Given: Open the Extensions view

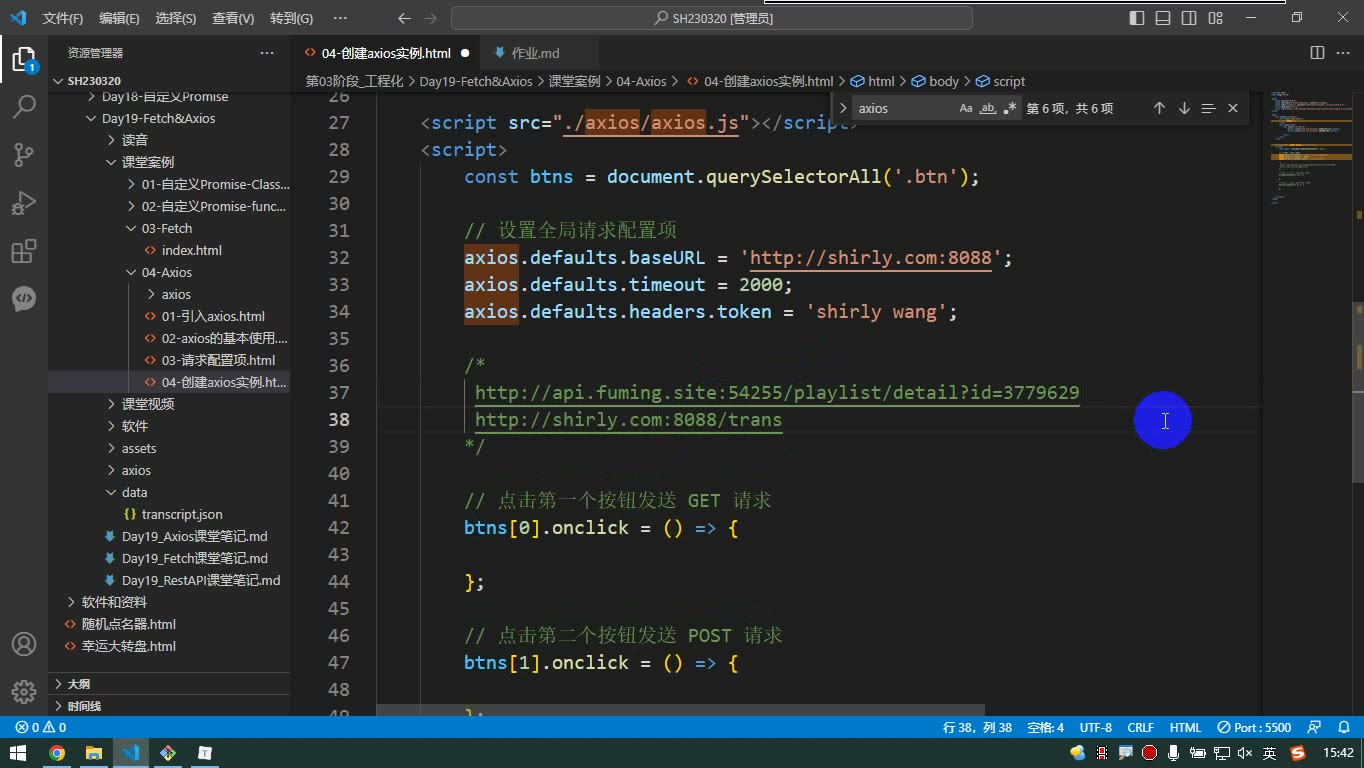Looking at the screenshot, I should [x=24, y=250].
